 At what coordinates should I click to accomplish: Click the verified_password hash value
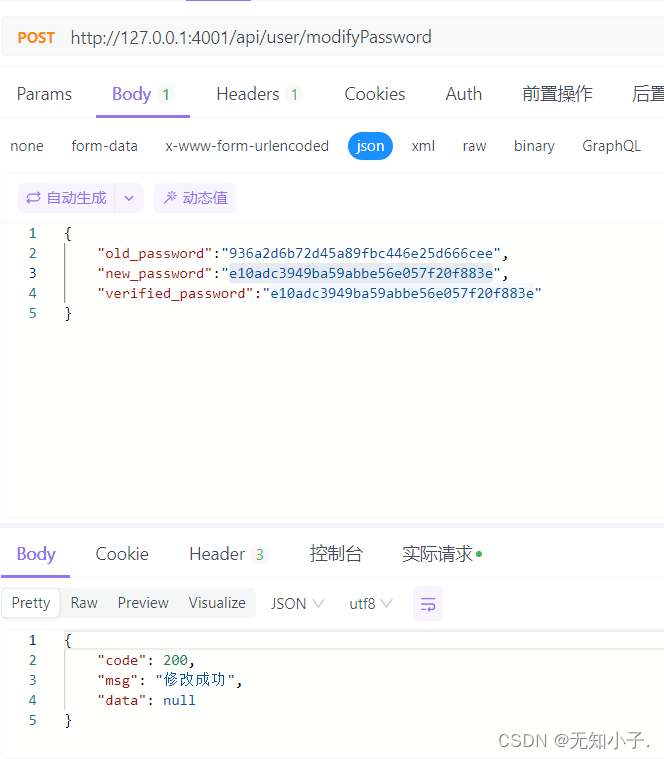(402, 293)
